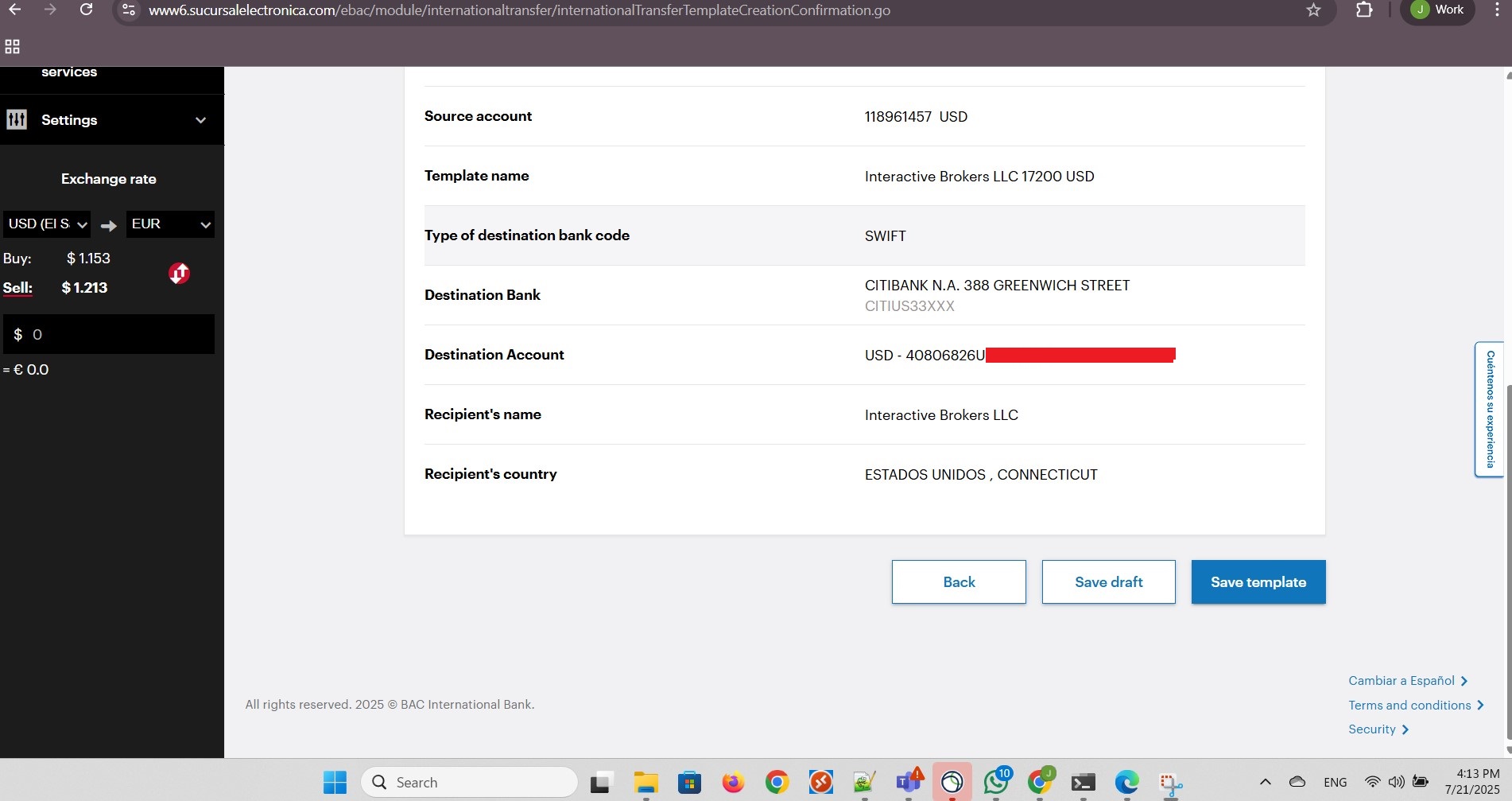
Task: Click the Settings sliders icon in the sidebar
Action: [x=16, y=119]
